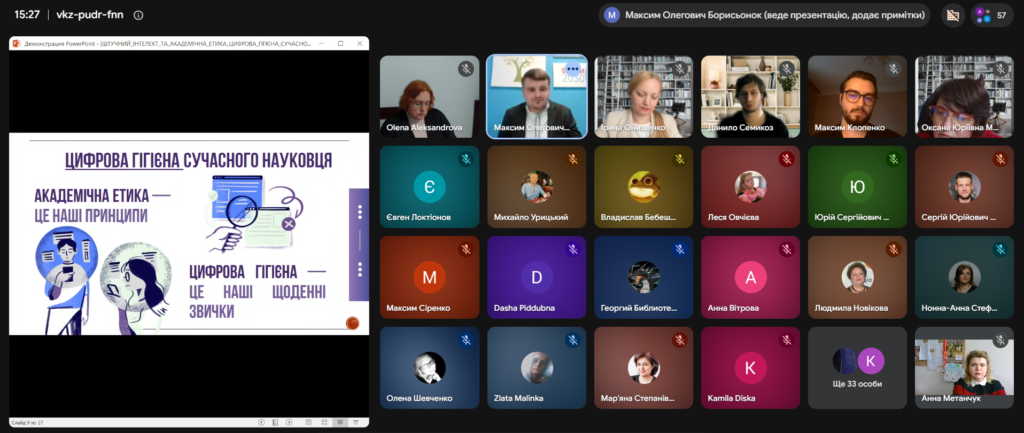This screenshot has width=1024, height=433.
Task: Click the PowerPoint icon in presentation title bar
Action: (x=16, y=44)
